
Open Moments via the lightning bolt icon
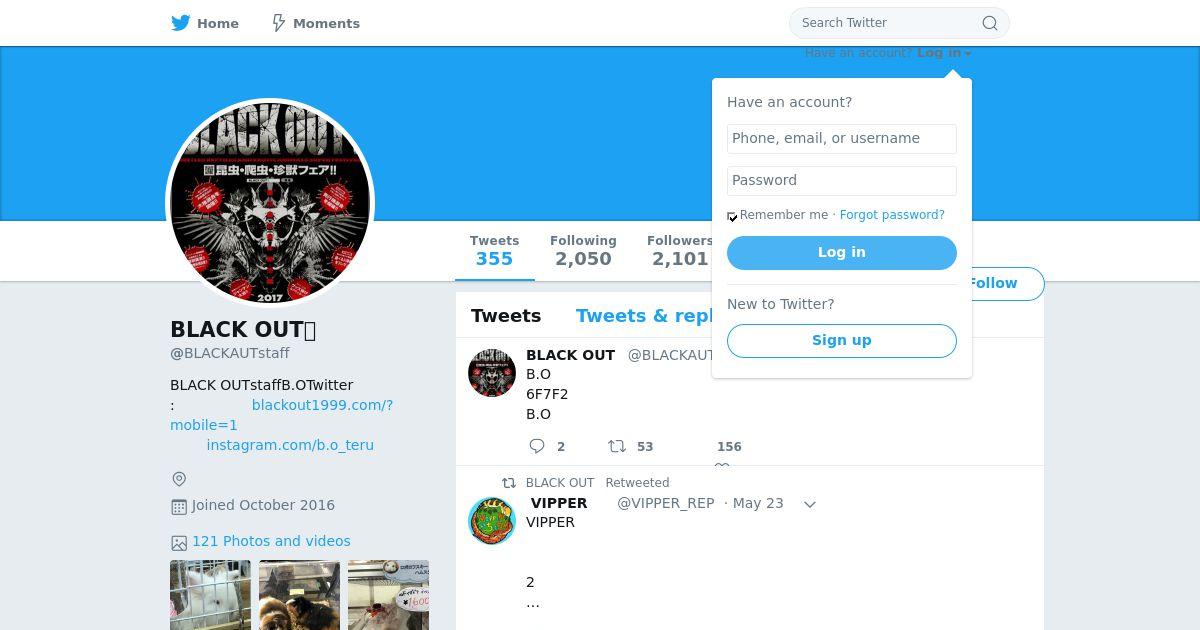(x=279, y=23)
